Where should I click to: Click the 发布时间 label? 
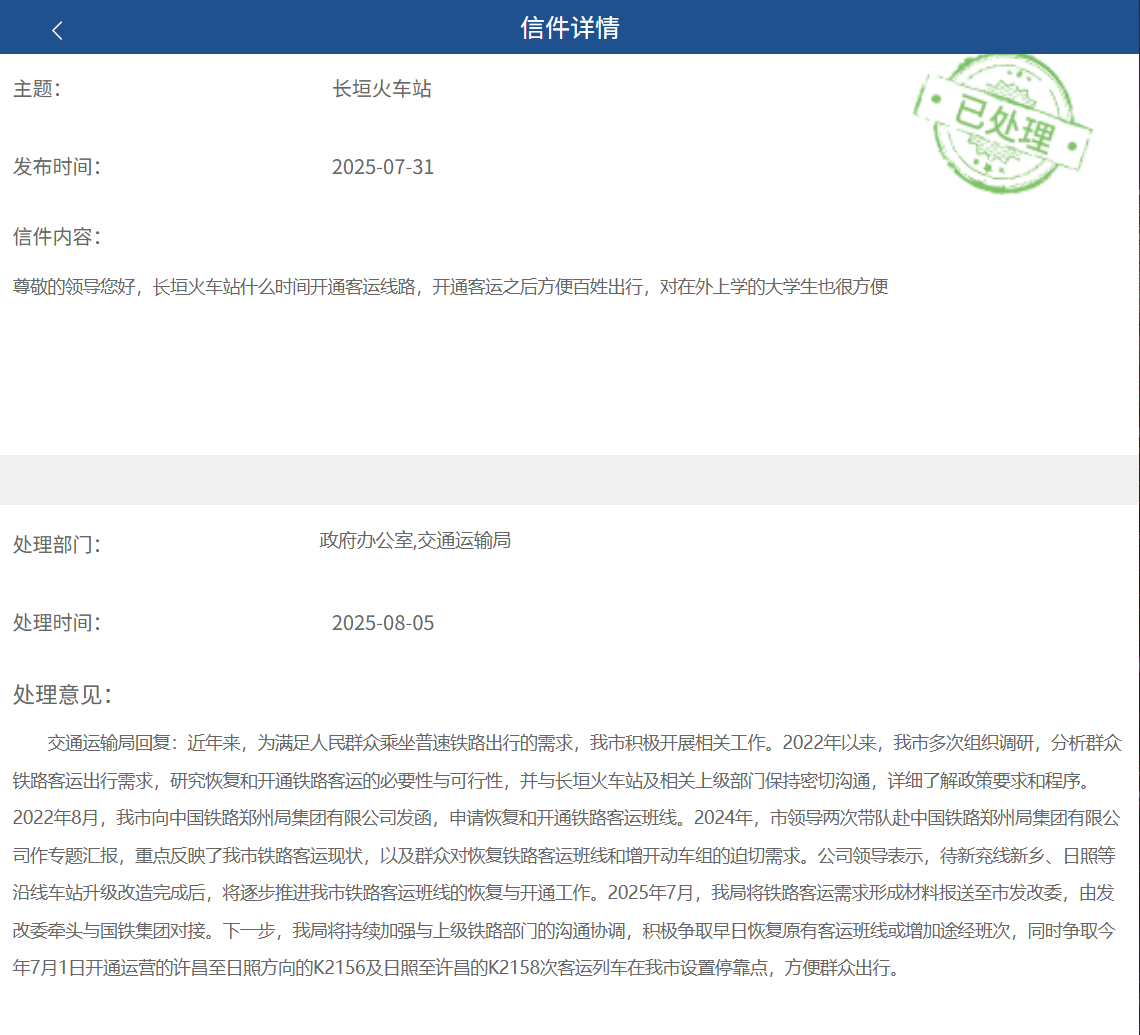click(x=57, y=167)
